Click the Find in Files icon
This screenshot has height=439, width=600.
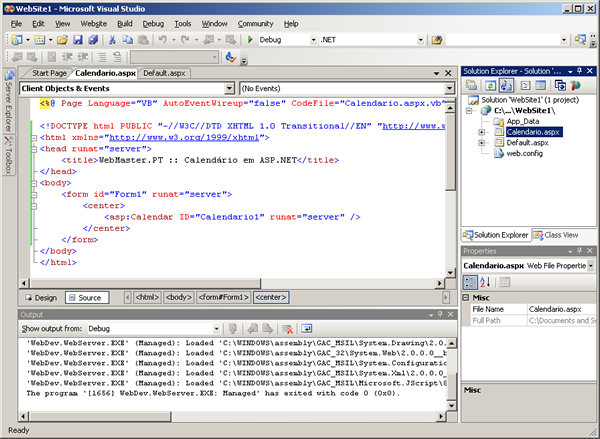[437, 40]
